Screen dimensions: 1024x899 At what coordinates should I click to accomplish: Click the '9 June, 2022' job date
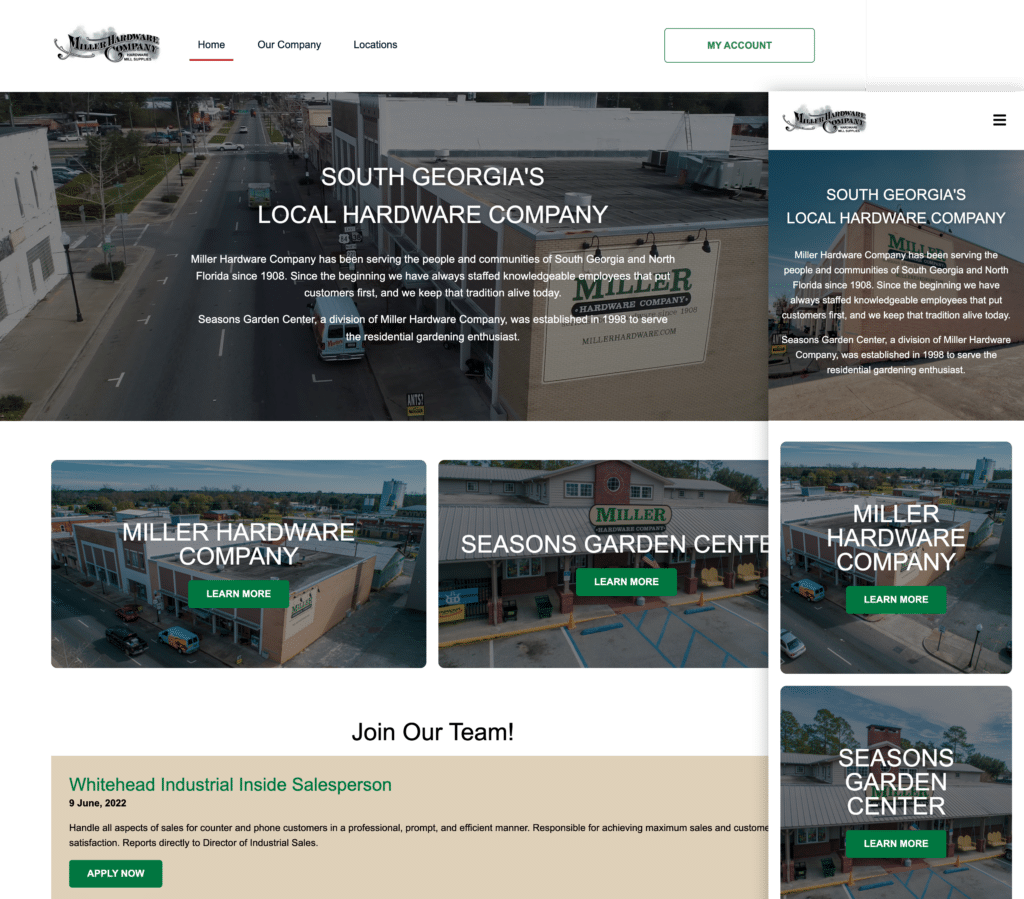tap(97, 803)
